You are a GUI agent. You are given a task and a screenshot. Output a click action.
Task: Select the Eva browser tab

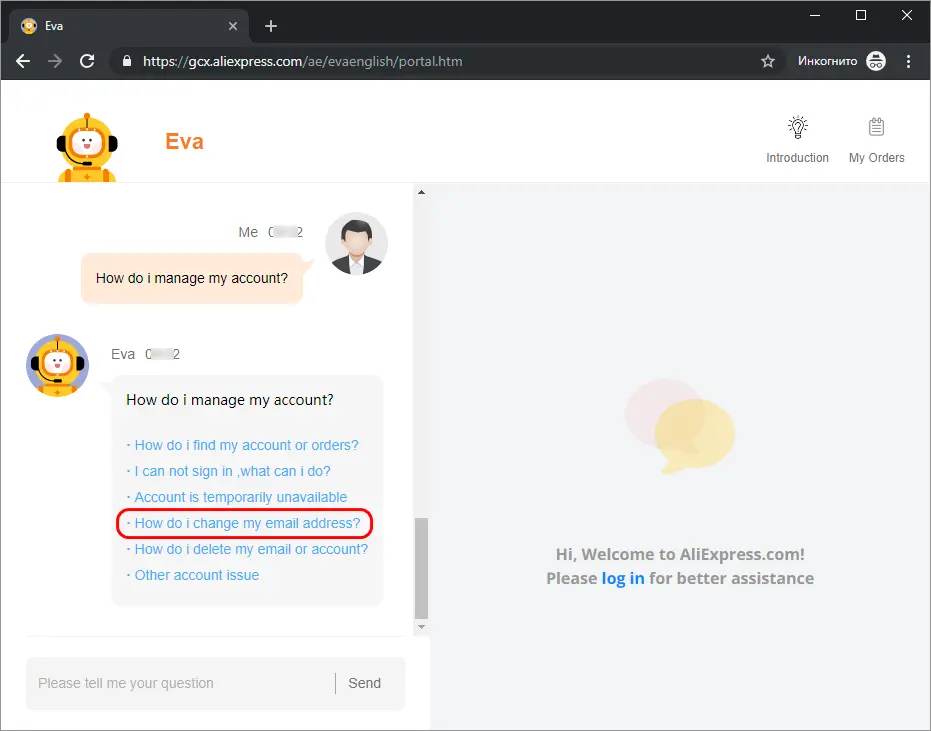click(x=129, y=26)
